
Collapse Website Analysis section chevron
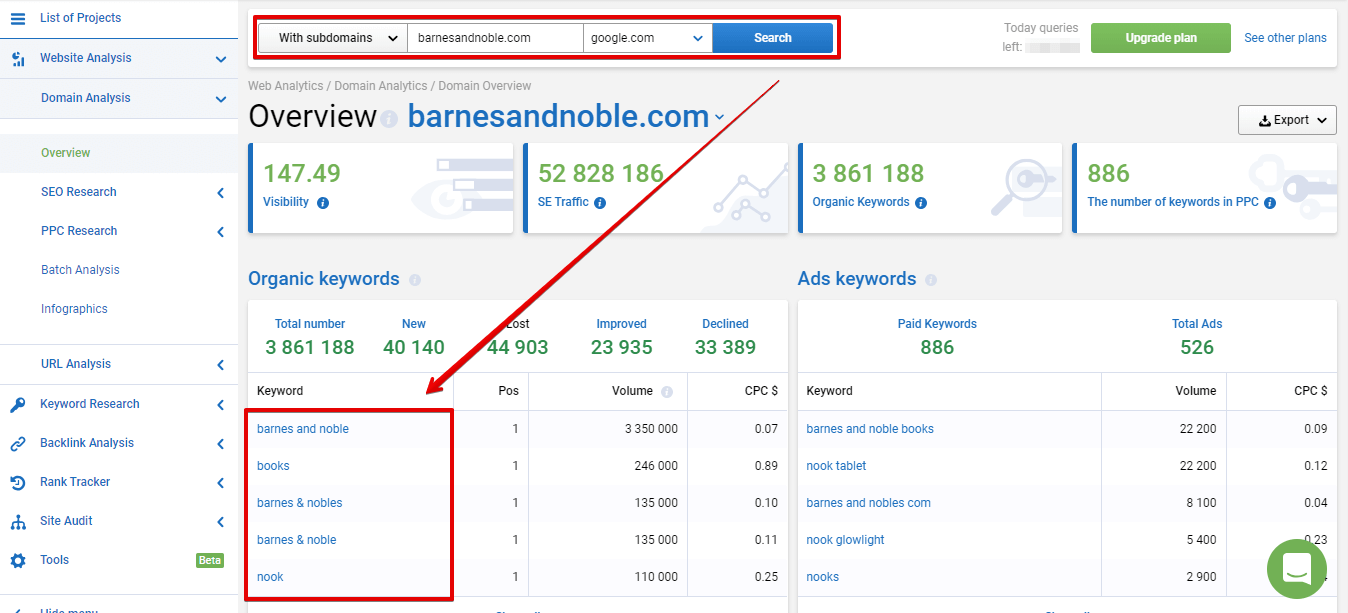[x=221, y=59]
